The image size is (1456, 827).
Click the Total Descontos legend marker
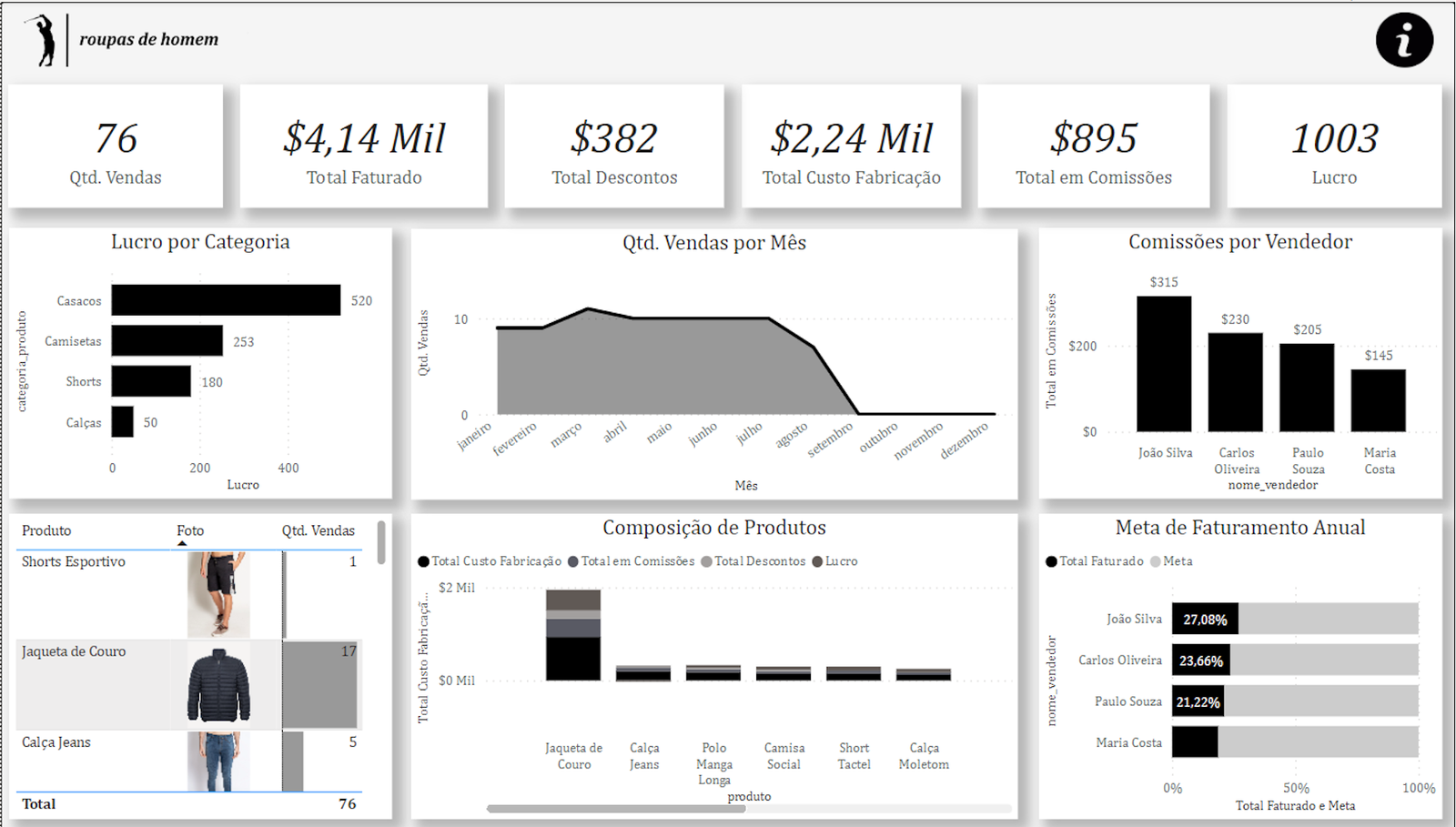click(x=706, y=561)
